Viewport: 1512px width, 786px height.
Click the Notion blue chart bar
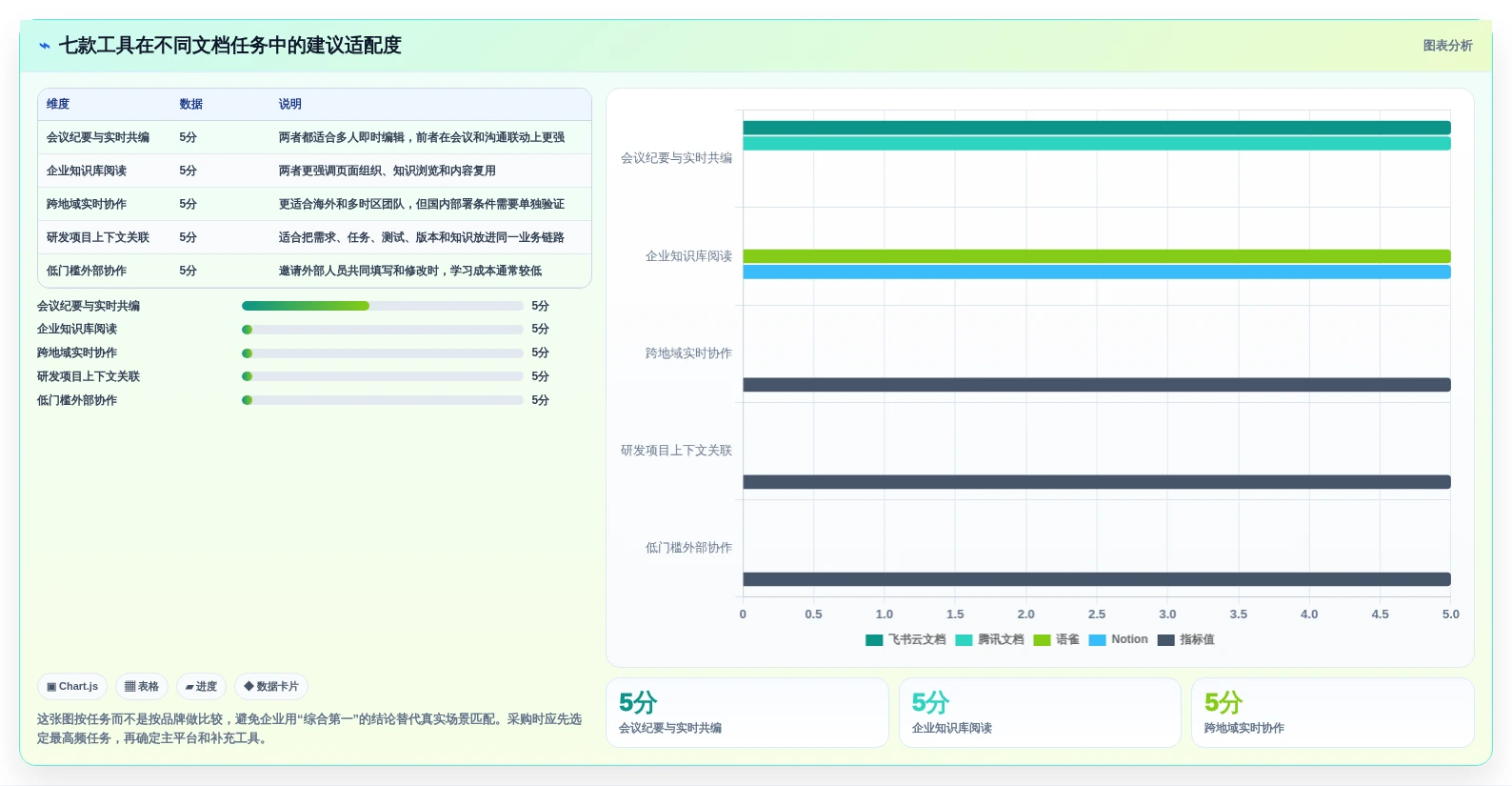point(1097,272)
